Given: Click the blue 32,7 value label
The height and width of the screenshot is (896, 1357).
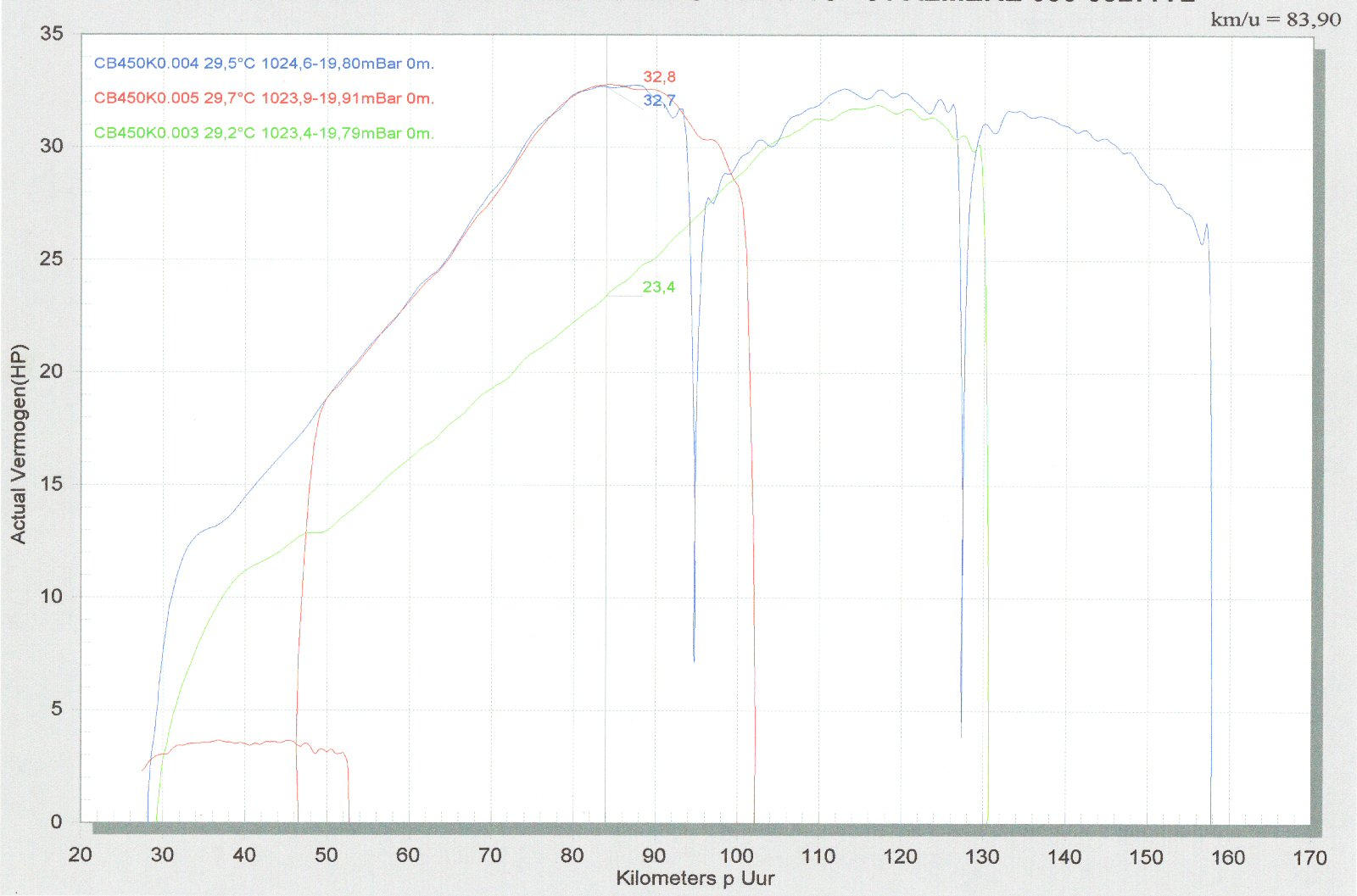Looking at the screenshot, I should coord(659,101).
